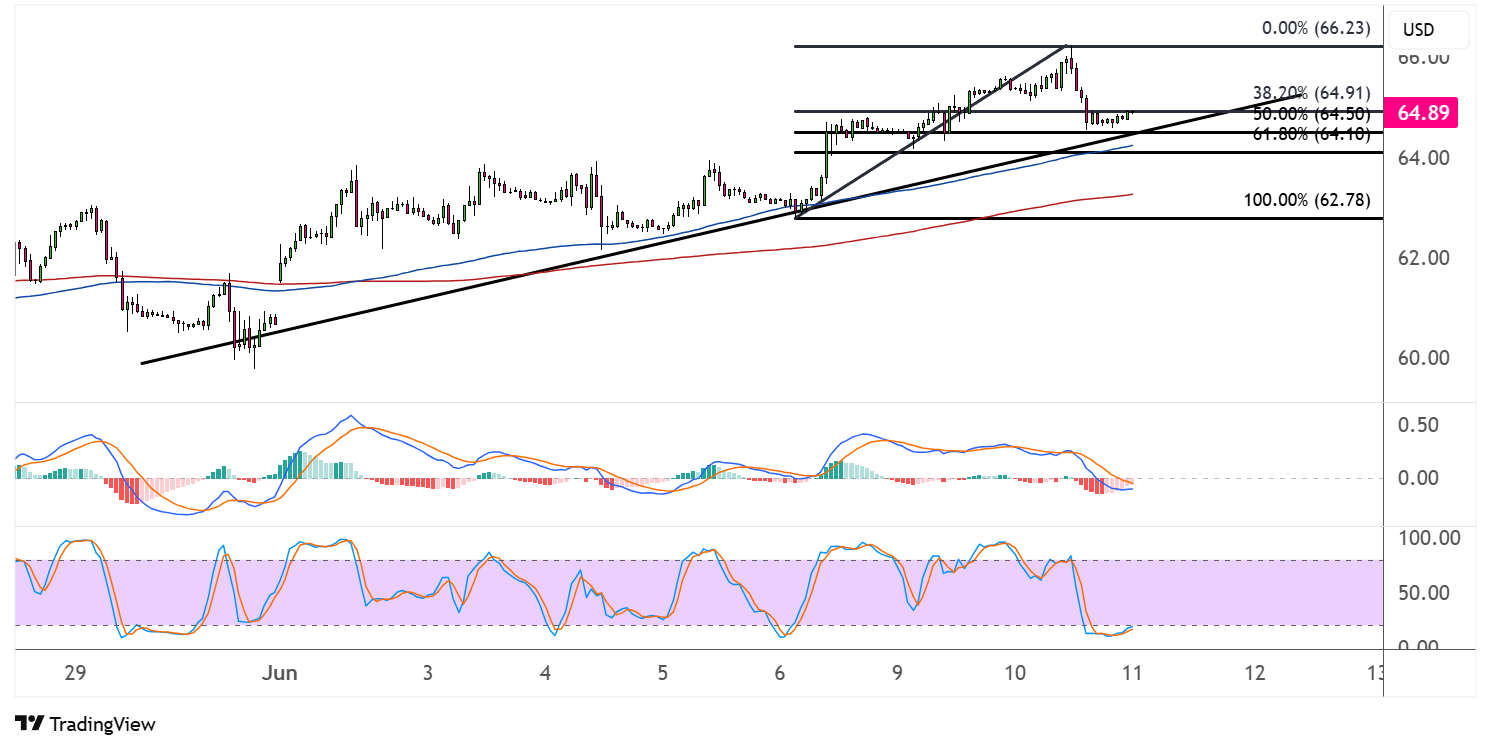Click the 60.00 price axis value
This screenshot has width=1491, height=750.
click(x=1424, y=358)
